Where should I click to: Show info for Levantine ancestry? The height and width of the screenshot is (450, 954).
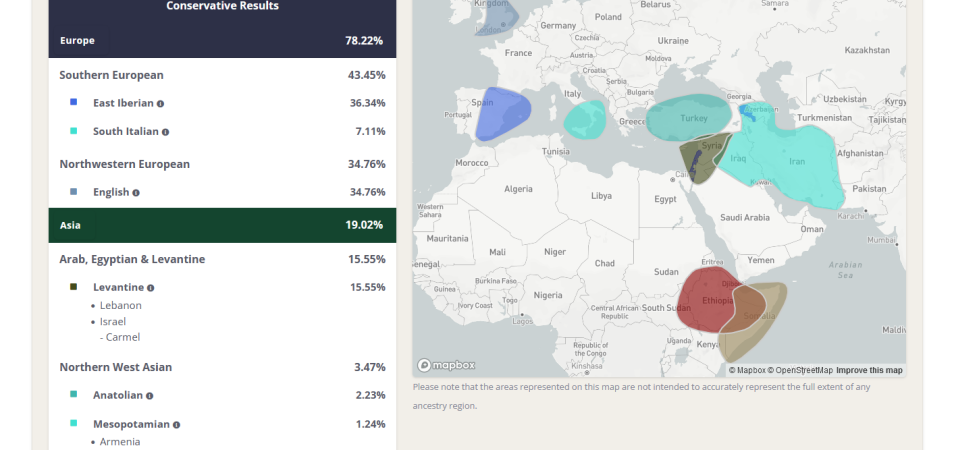coord(150,288)
